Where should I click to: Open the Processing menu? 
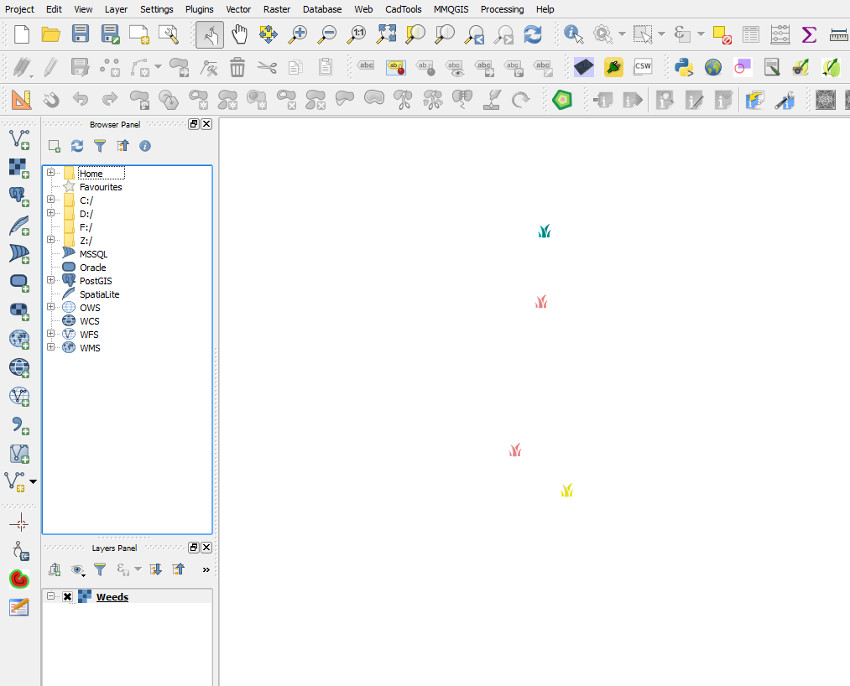(502, 9)
